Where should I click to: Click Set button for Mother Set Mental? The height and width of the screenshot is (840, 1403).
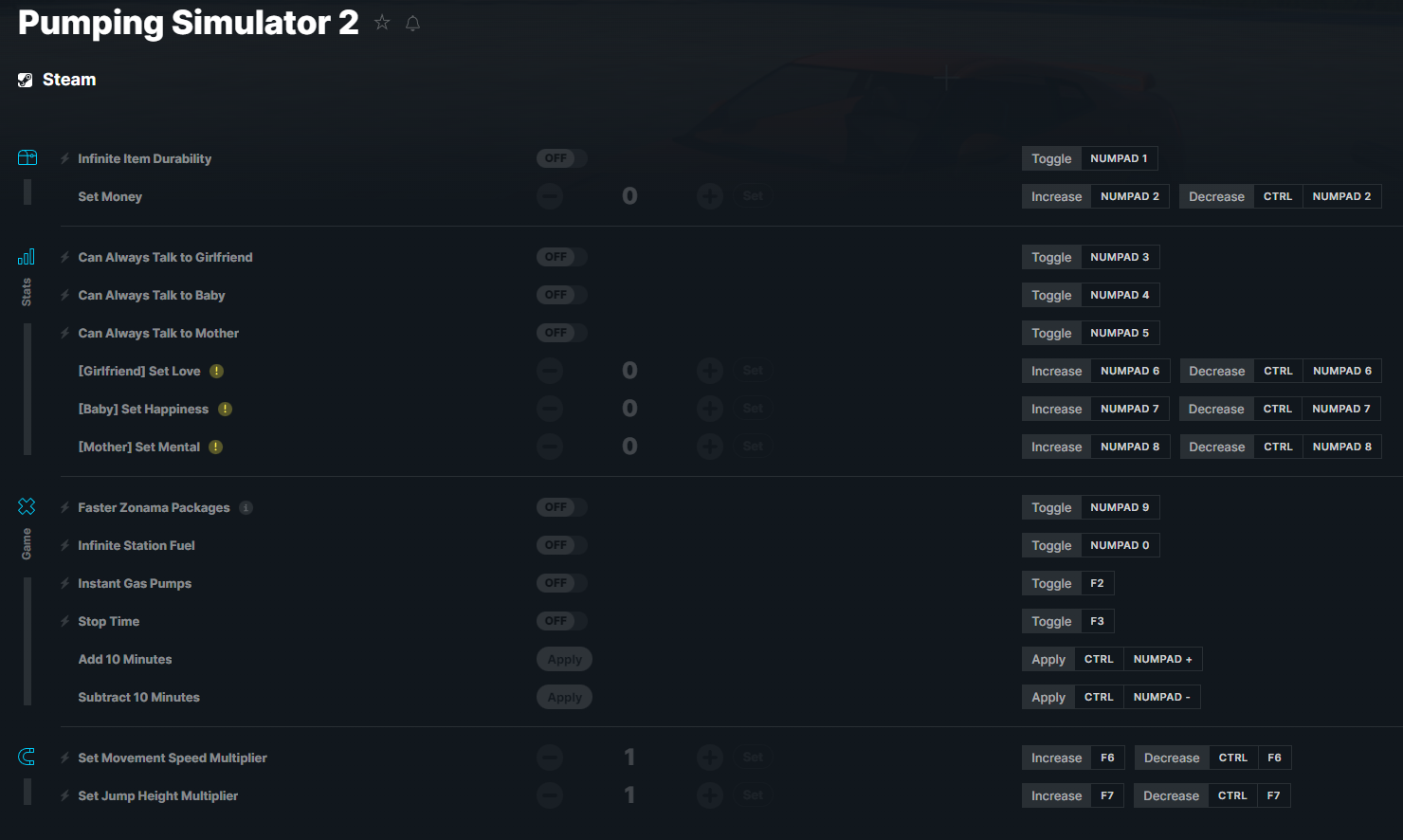click(x=754, y=447)
